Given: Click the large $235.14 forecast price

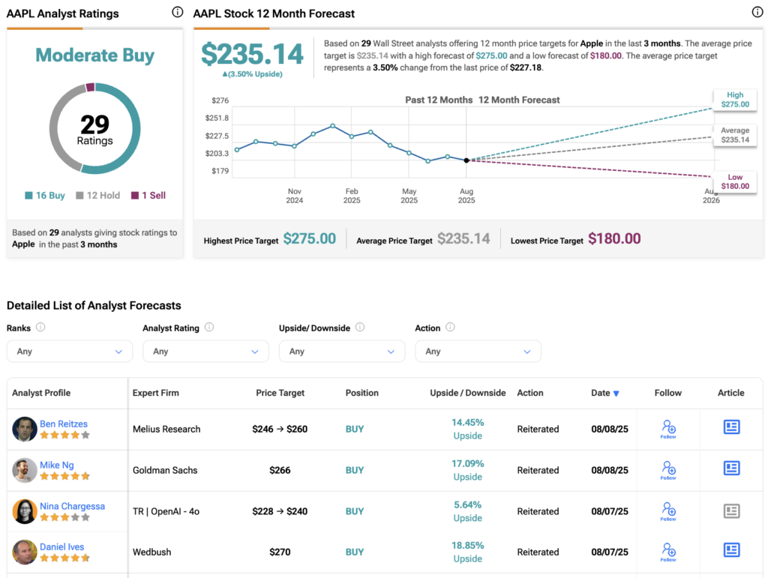Looking at the screenshot, I should pos(252,54).
